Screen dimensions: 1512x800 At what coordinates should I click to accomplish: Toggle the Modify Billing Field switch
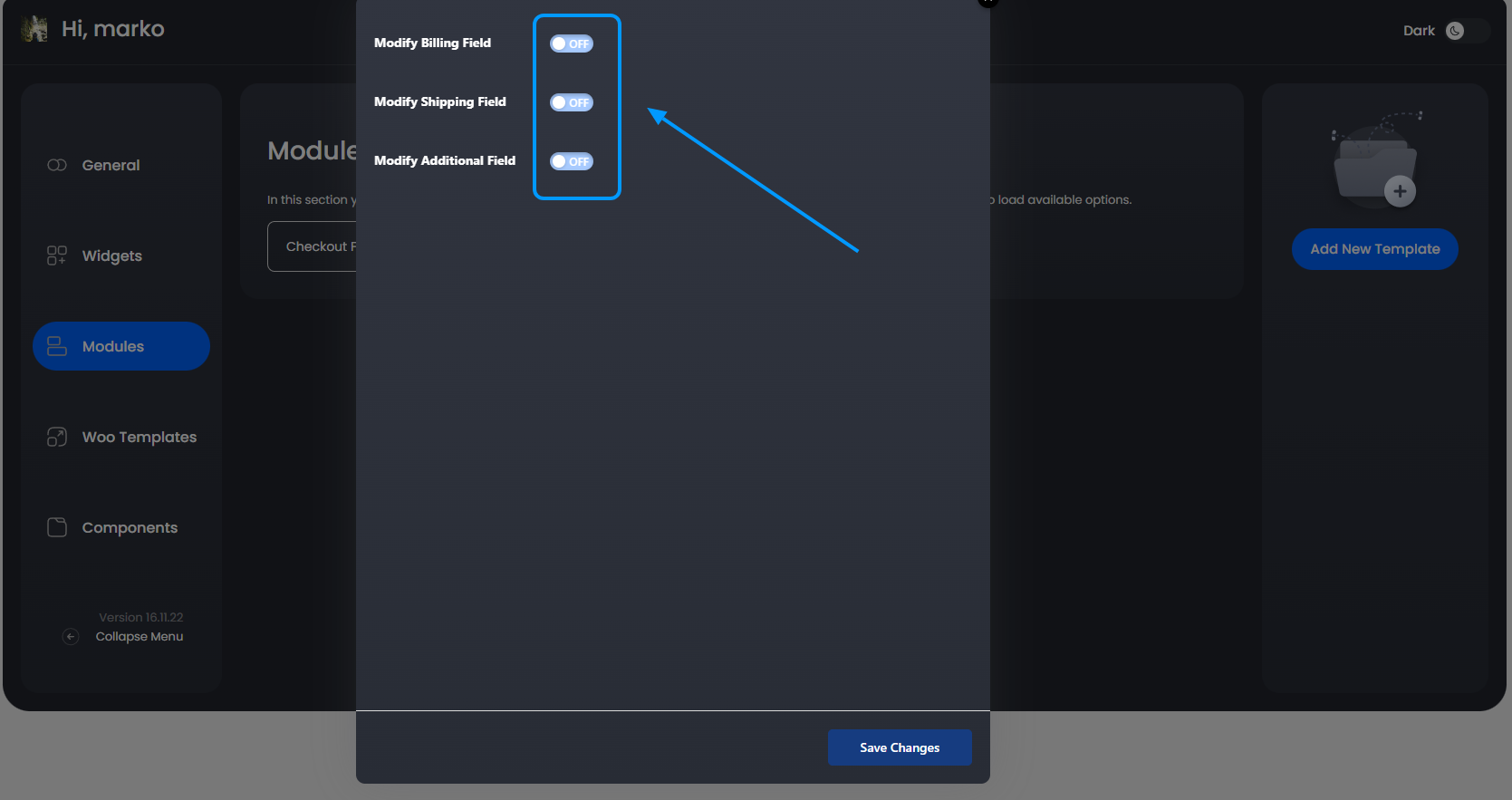click(x=572, y=43)
